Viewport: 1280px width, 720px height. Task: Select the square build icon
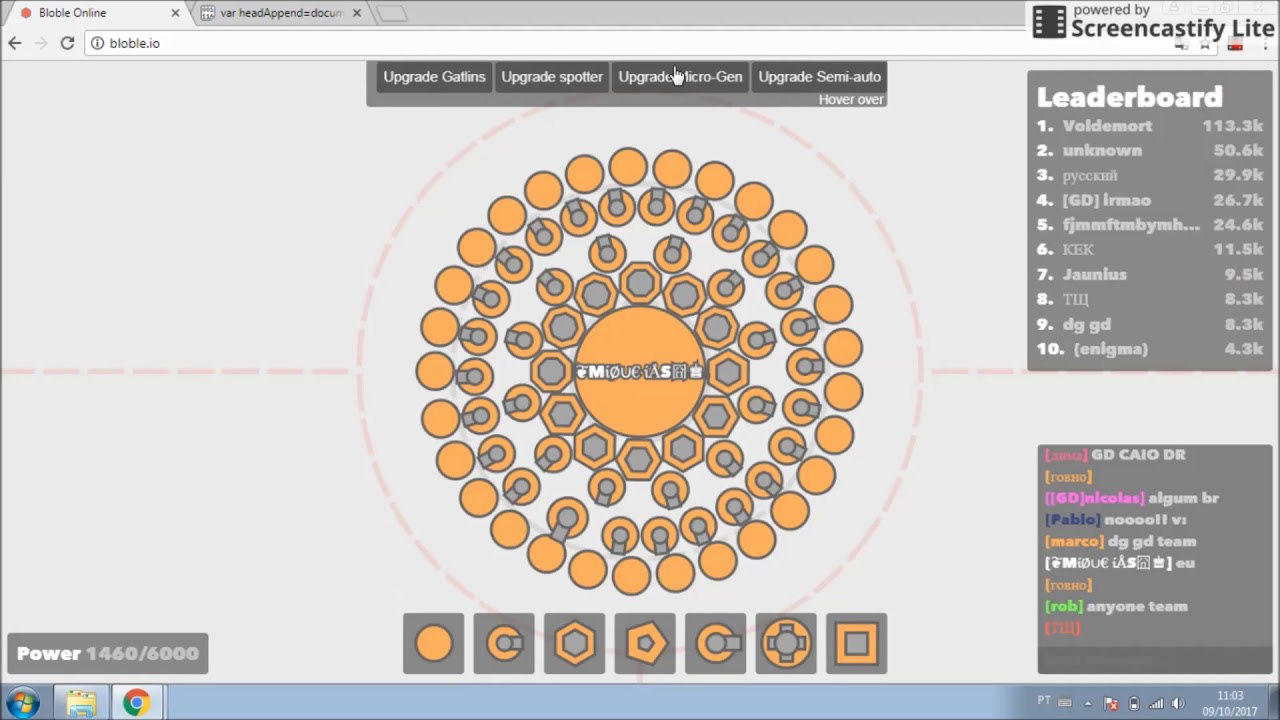coord(857,643)
